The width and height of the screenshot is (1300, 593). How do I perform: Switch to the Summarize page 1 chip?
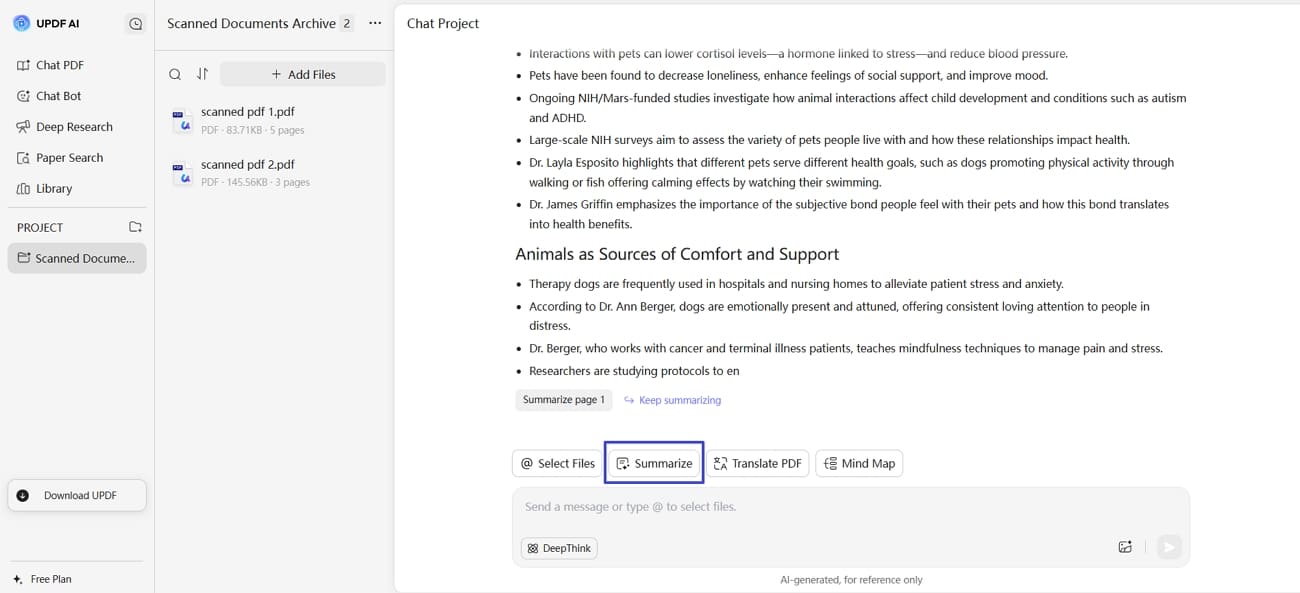(x=564, y=399)
